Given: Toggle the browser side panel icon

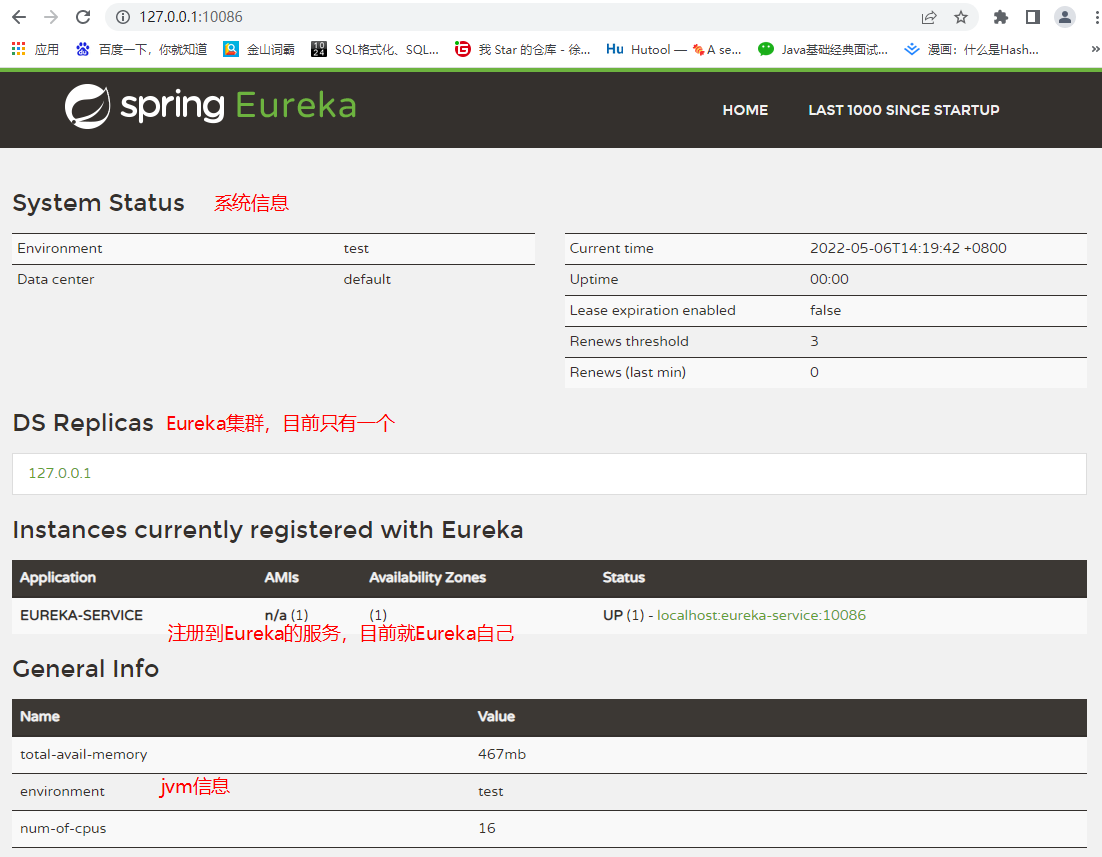Looking at the screenshot, I should tap(1032, 17).
